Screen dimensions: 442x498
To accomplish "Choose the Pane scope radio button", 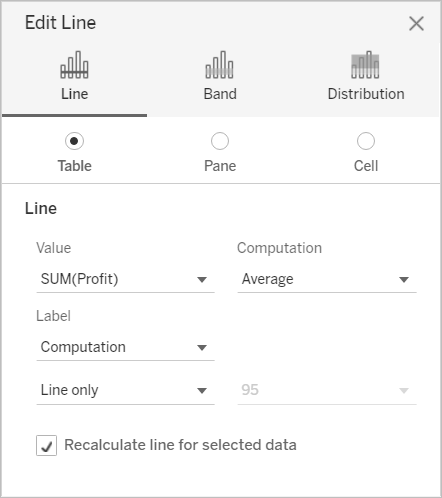I will (x=220, y=141).
